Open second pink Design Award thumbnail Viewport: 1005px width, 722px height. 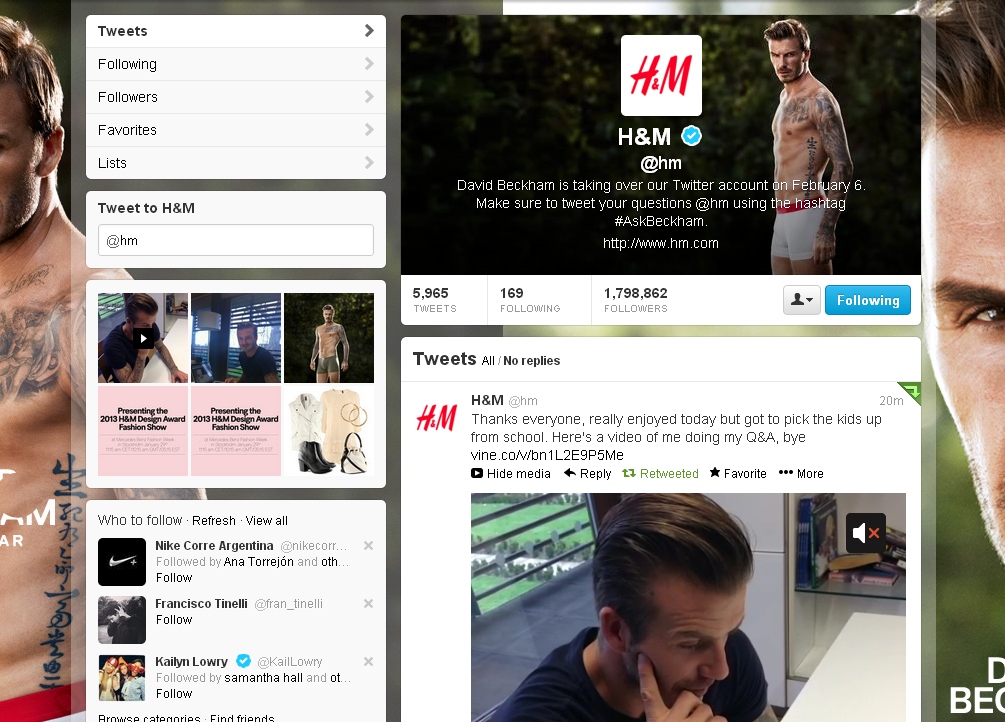pos(236,431)
